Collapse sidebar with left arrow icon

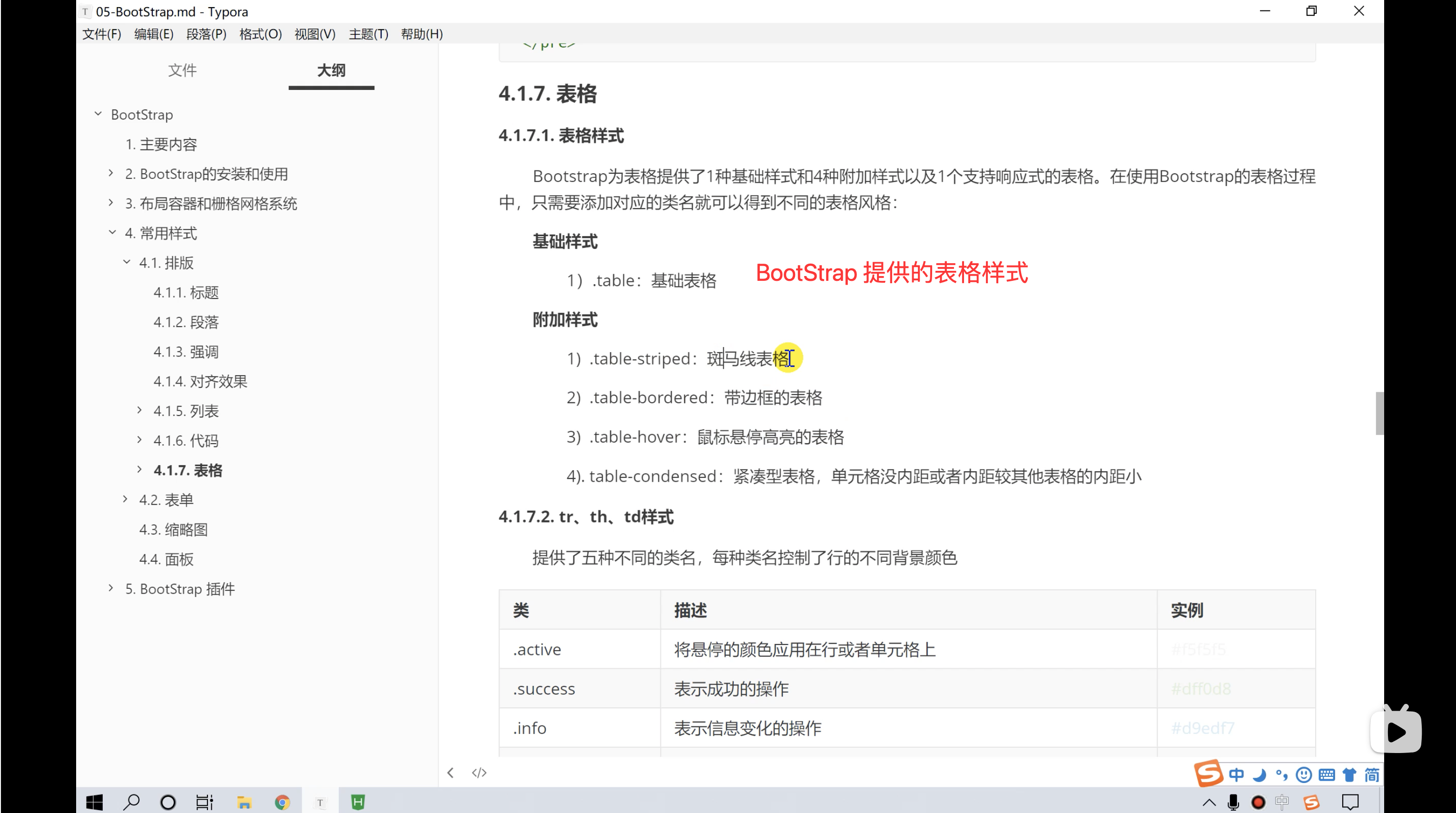pyautogui.click(x=451, y=772)
